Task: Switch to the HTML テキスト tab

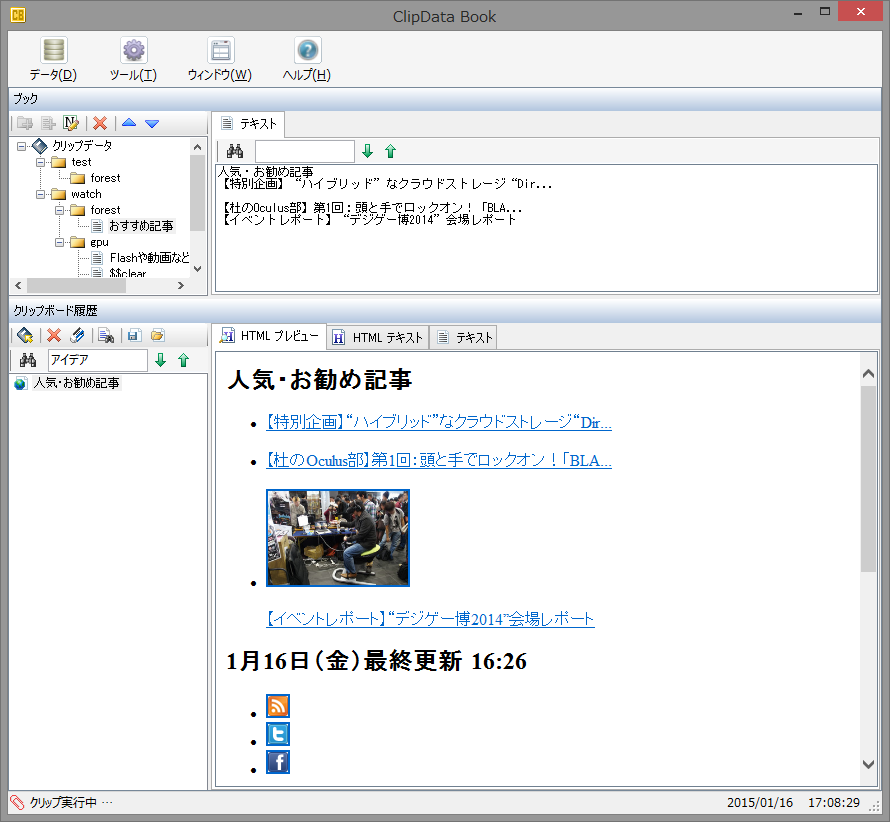Action: pos(377,338)
